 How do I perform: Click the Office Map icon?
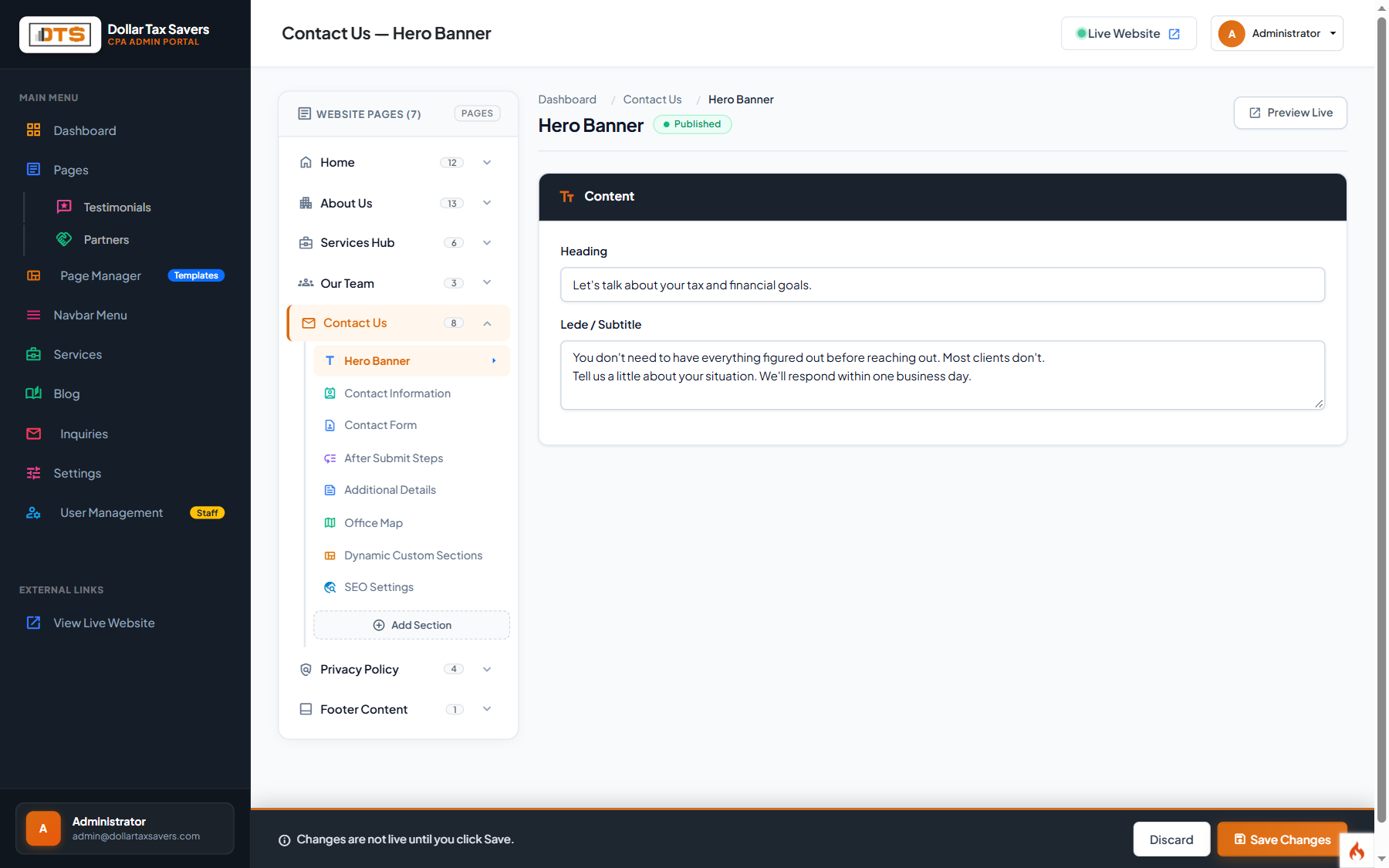(330, 522)
